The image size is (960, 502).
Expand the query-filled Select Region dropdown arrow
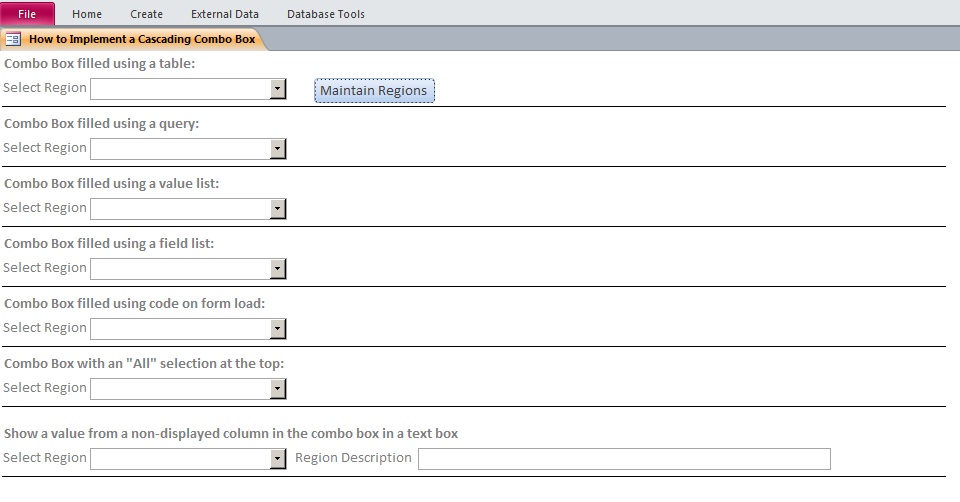coord(277,149)
